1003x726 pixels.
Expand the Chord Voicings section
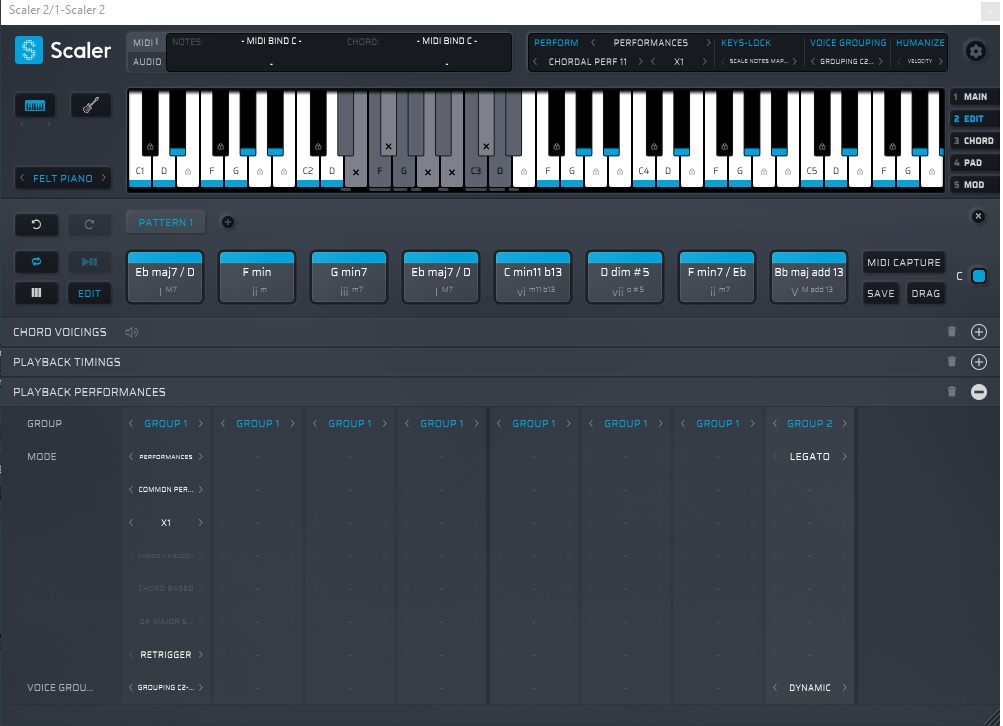[979, 332]
